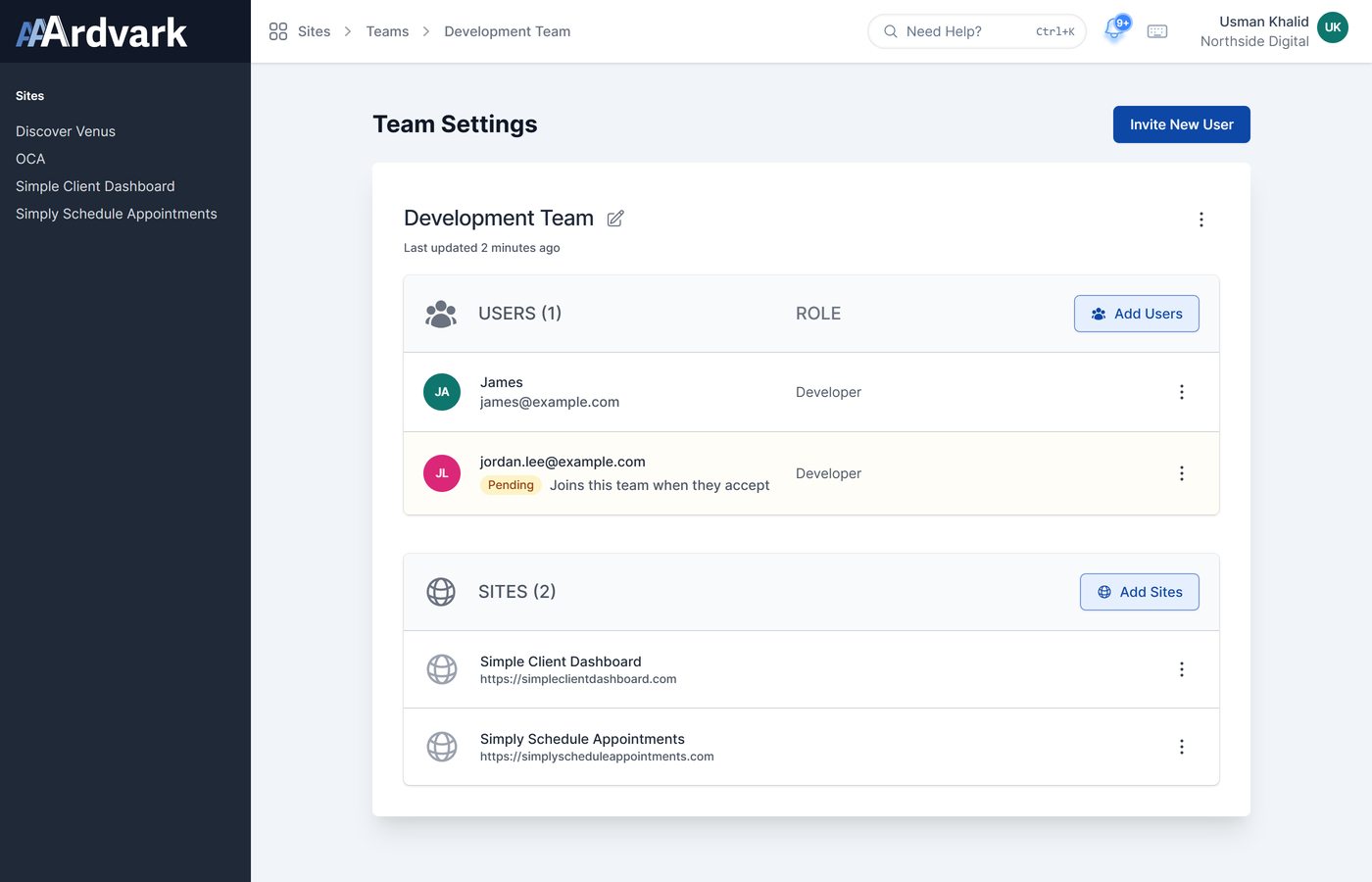This screenshot has height=882, width=1372.
Task: Open Simple Client Dashboard row options
Action: point(1182,669)
